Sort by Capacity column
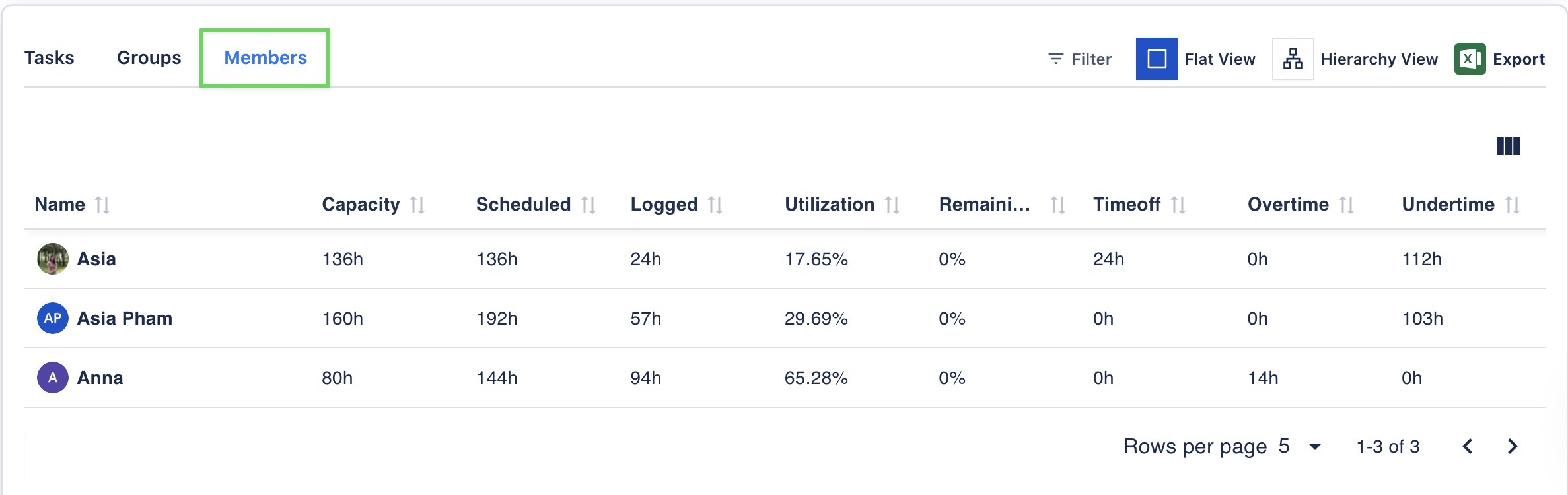Screen dimensions: 1568x495 417,205
